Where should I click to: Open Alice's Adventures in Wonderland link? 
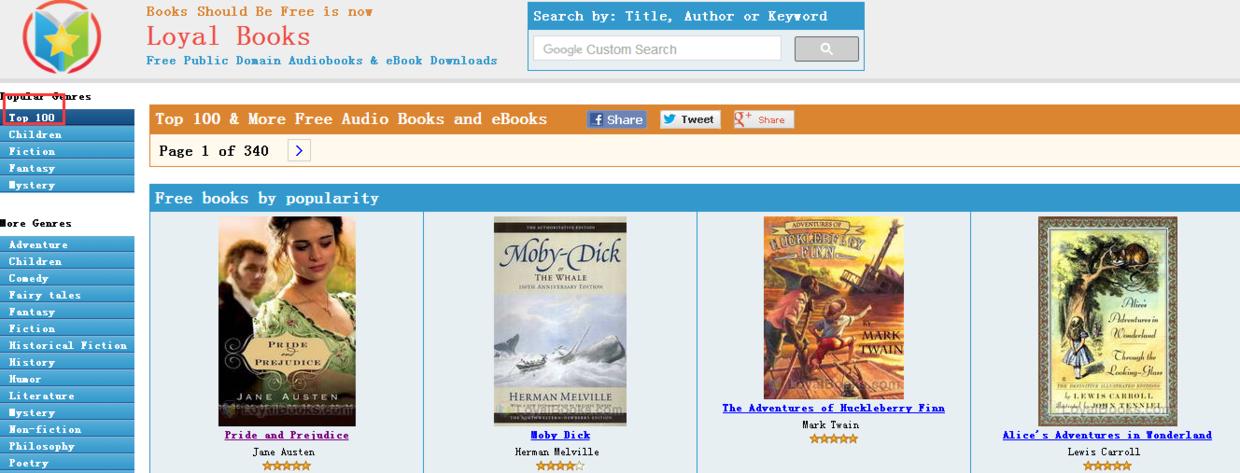pyautogui.click(x=1107, y=435)
